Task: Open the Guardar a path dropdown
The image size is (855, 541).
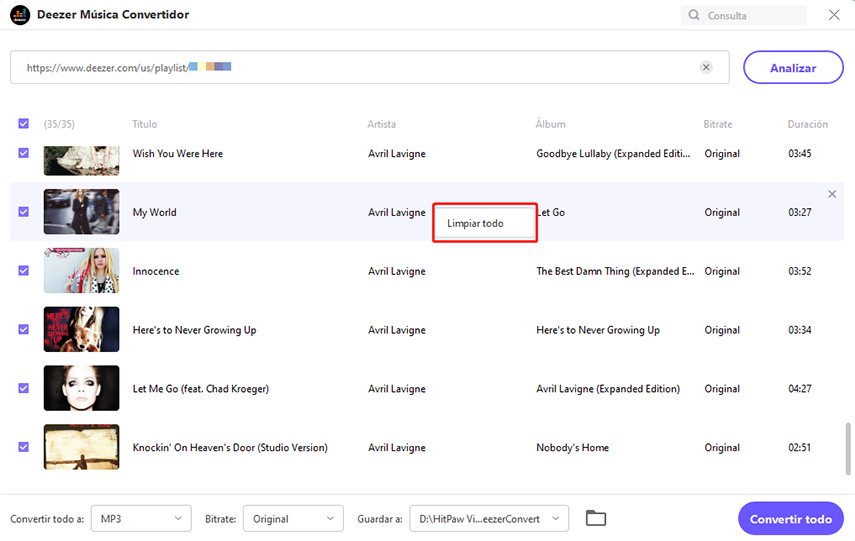Action: [489, 518]
